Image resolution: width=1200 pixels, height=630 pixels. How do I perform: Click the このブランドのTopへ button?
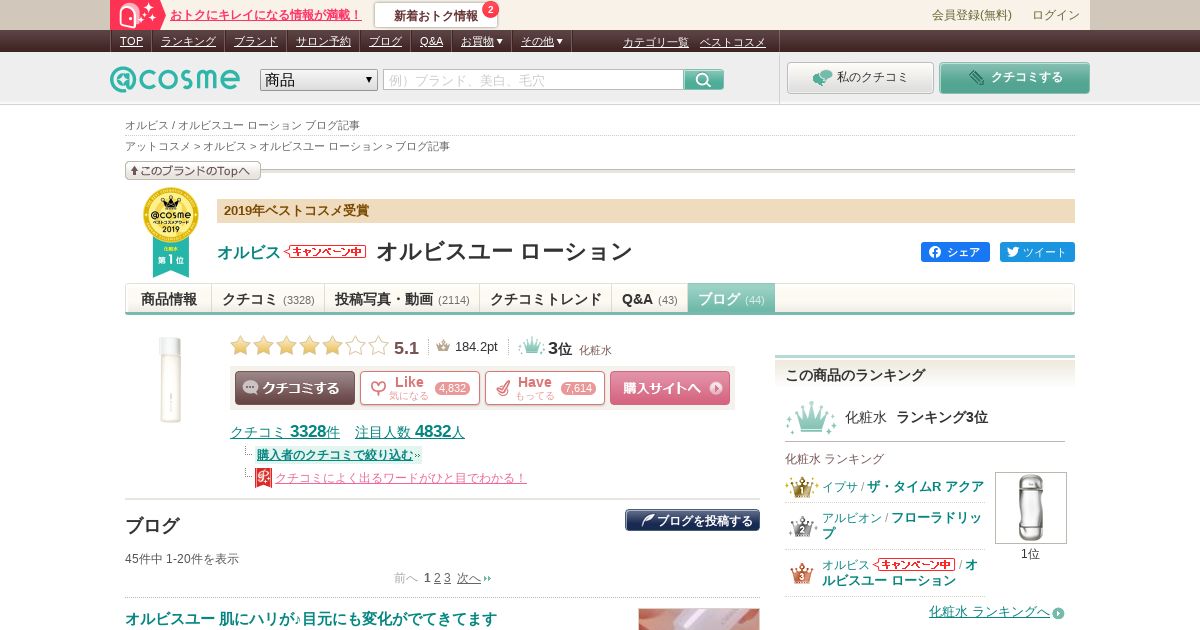point(193,171)
